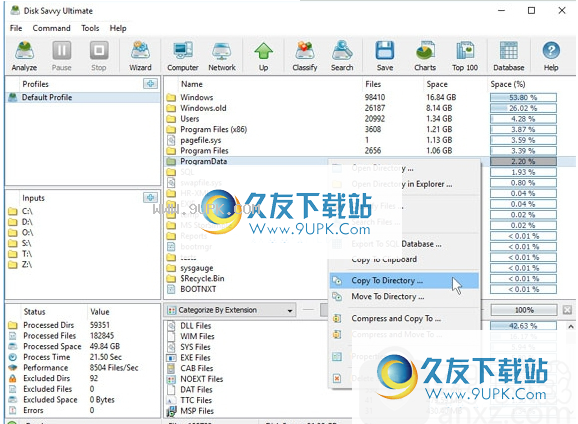This screenshot has height=424, width=578.
Task: Go up one directory with Up
Action: [x=264, y=56]
